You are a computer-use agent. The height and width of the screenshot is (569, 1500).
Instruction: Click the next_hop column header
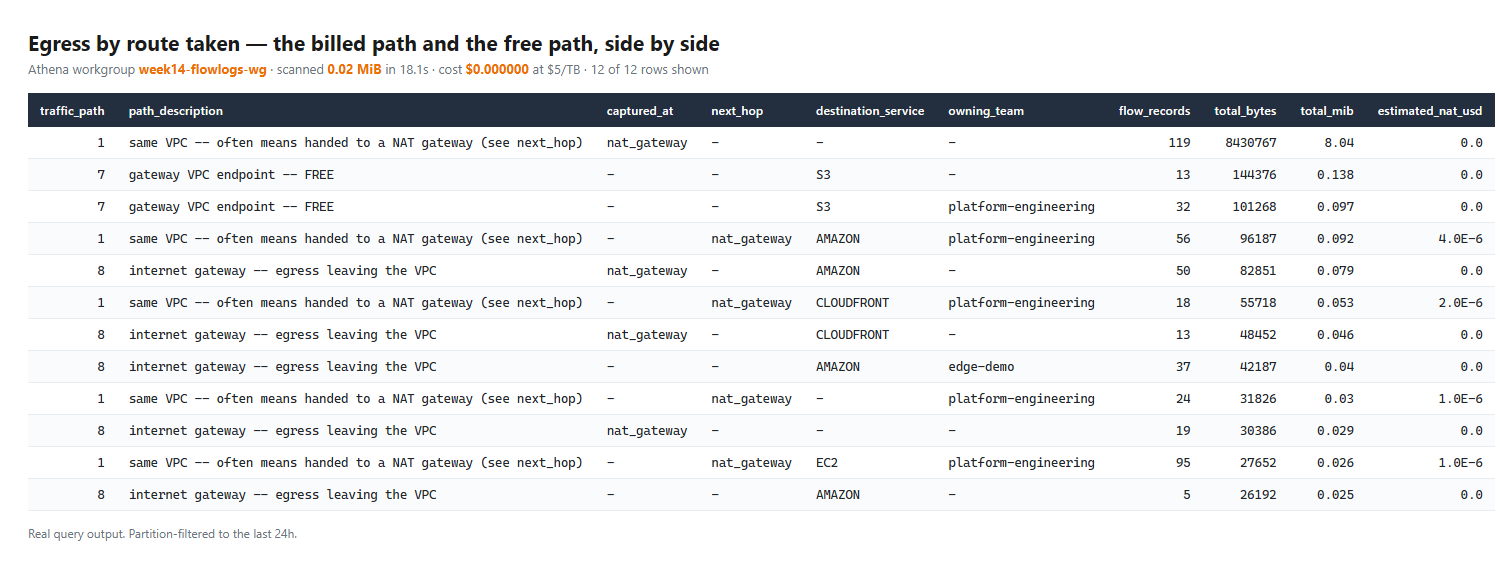pos(737,111)
